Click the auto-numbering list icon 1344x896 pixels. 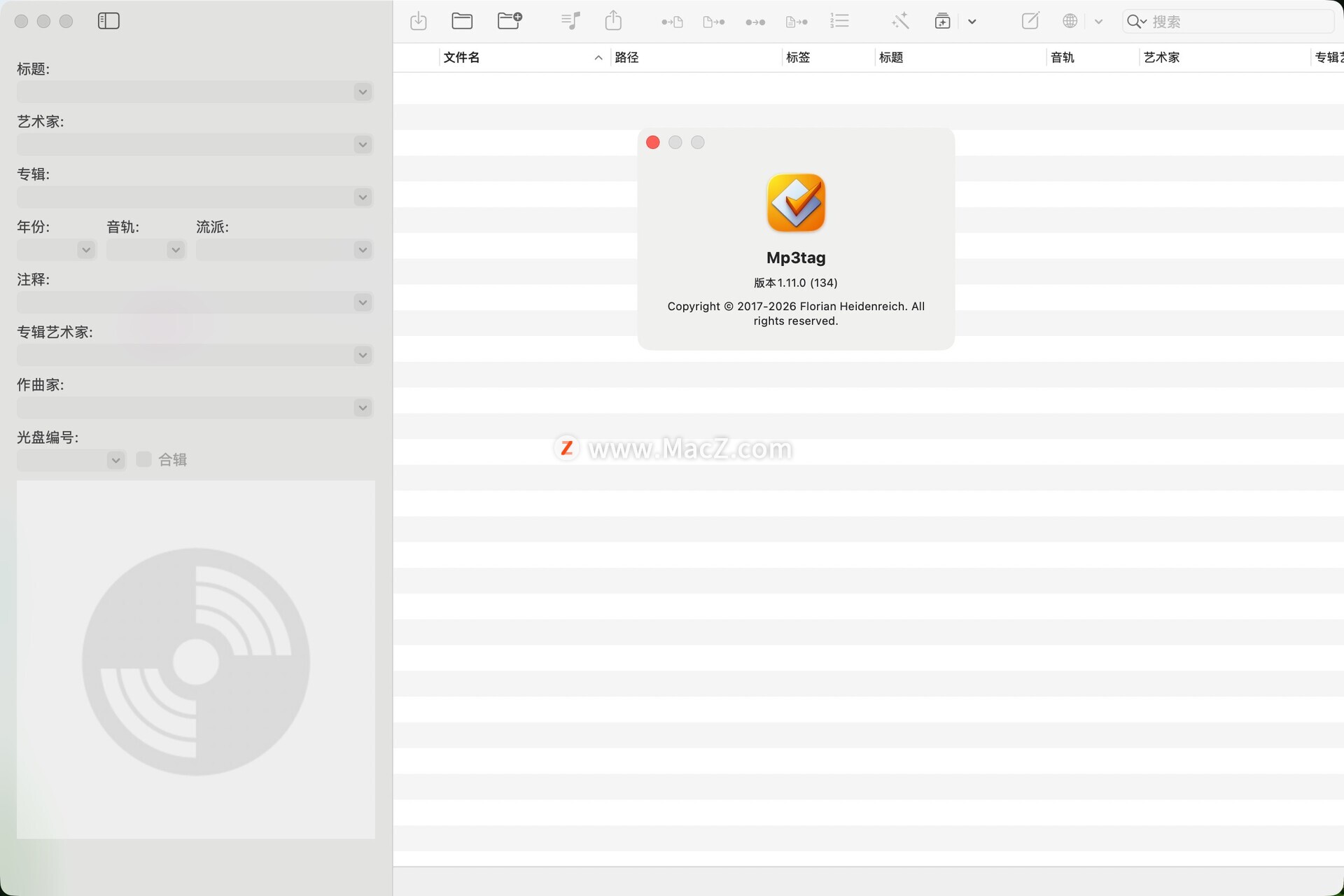839,21
